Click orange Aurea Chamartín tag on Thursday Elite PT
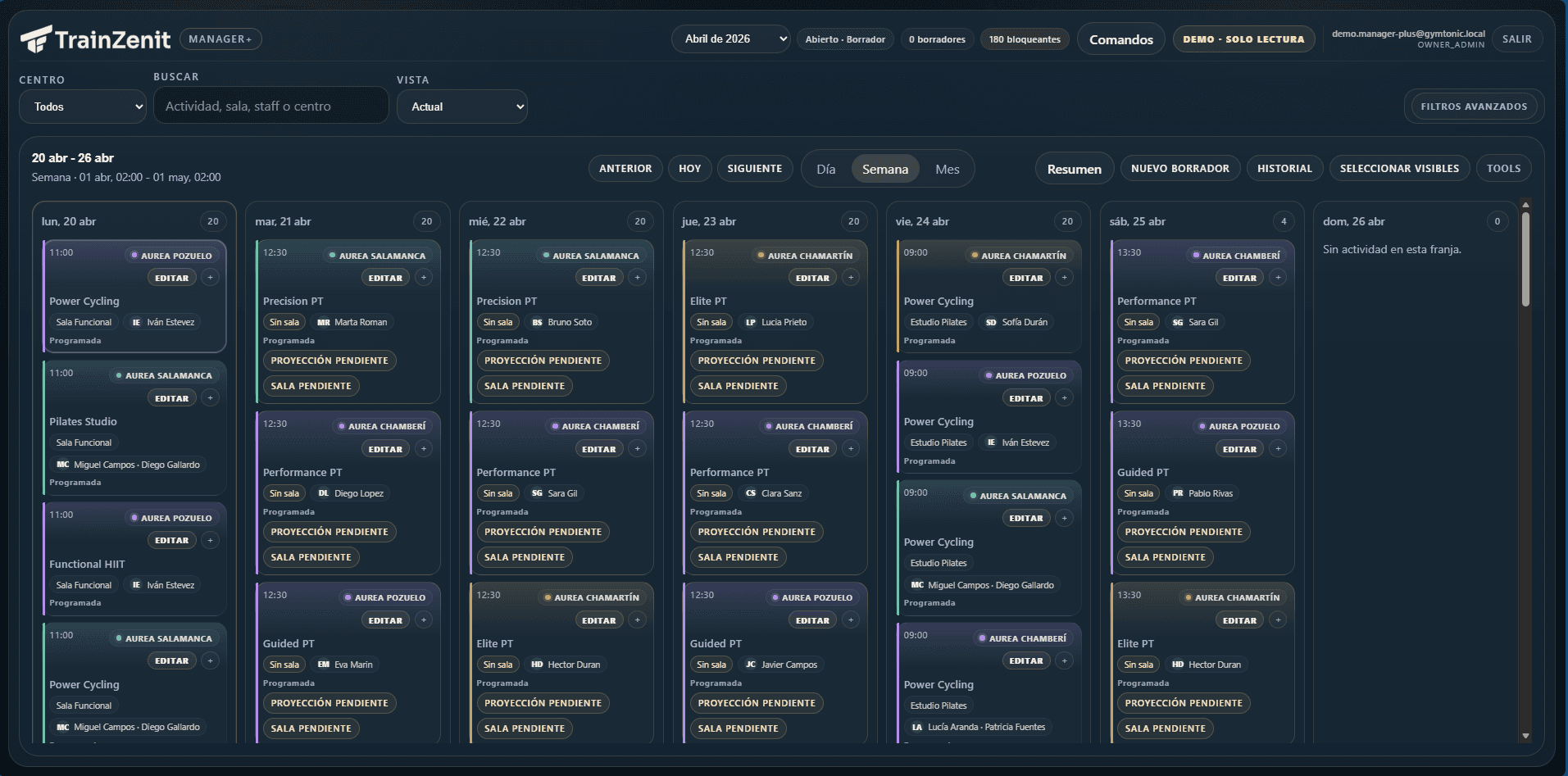This screenshot has height=776, width=1568. pyautogui.click(x=805, y=256)
